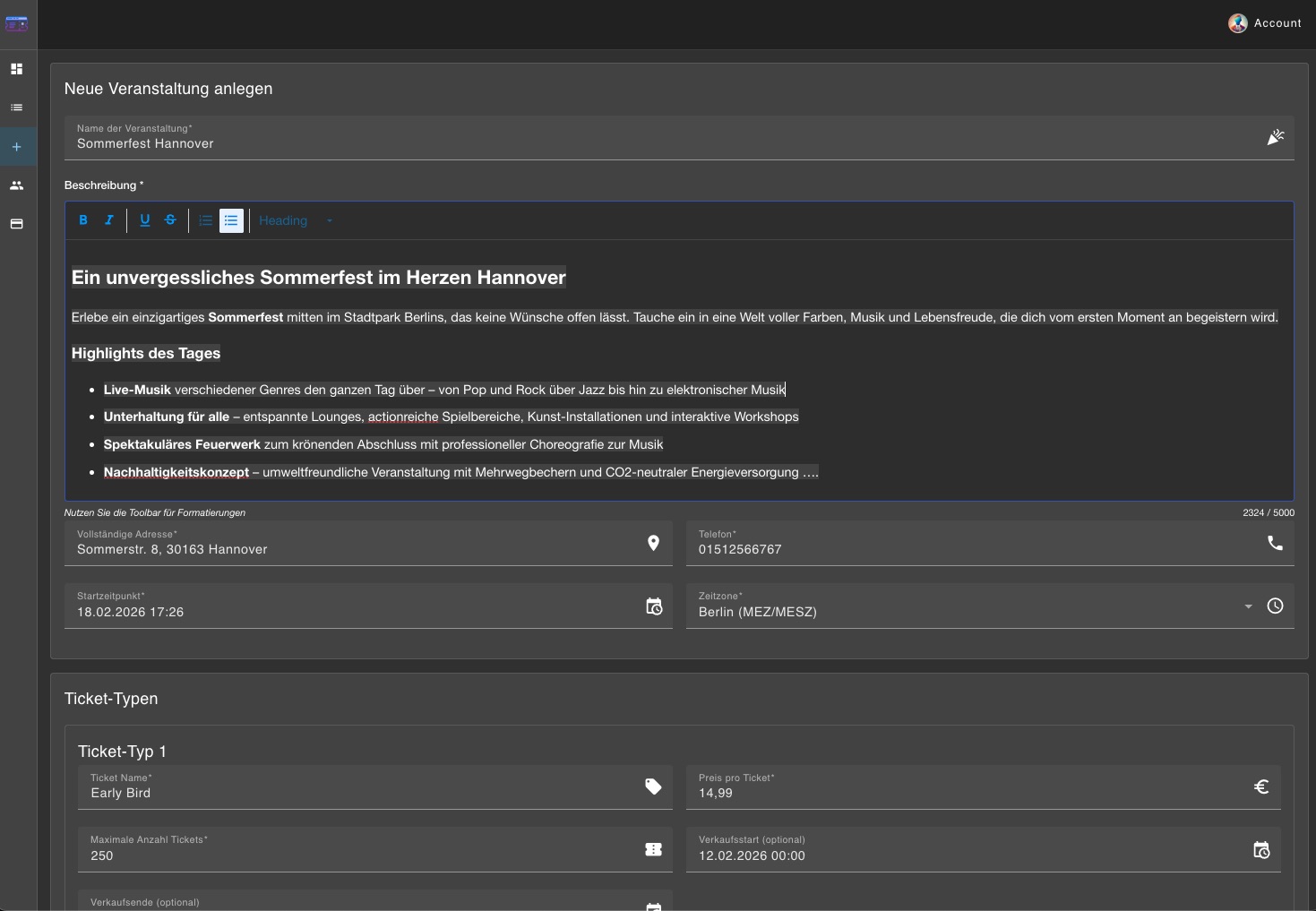
Task: Toggle the bulleted list button
Action: tap(231, 220)
